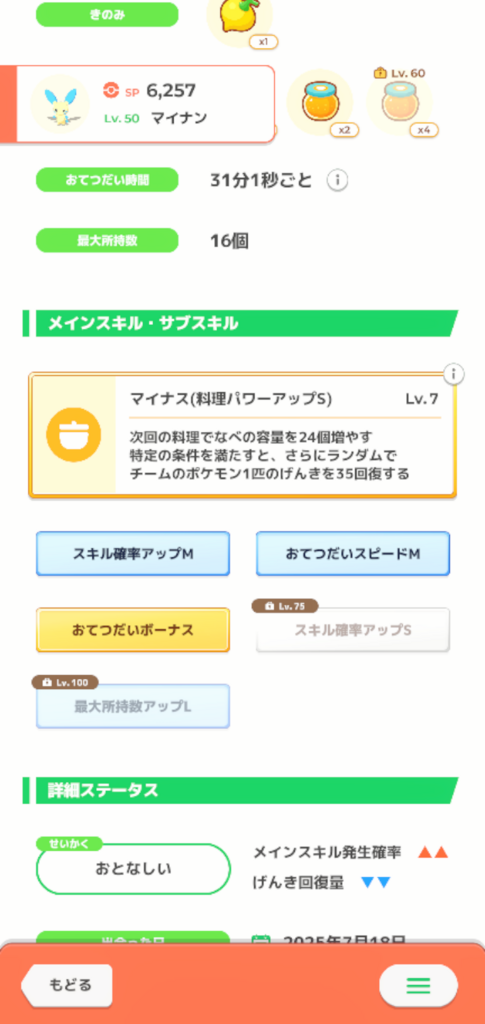This screenshot has width=485, height=1024.
Task: Select the orange honey jar ingredient
Action: (x=319, y=103)
